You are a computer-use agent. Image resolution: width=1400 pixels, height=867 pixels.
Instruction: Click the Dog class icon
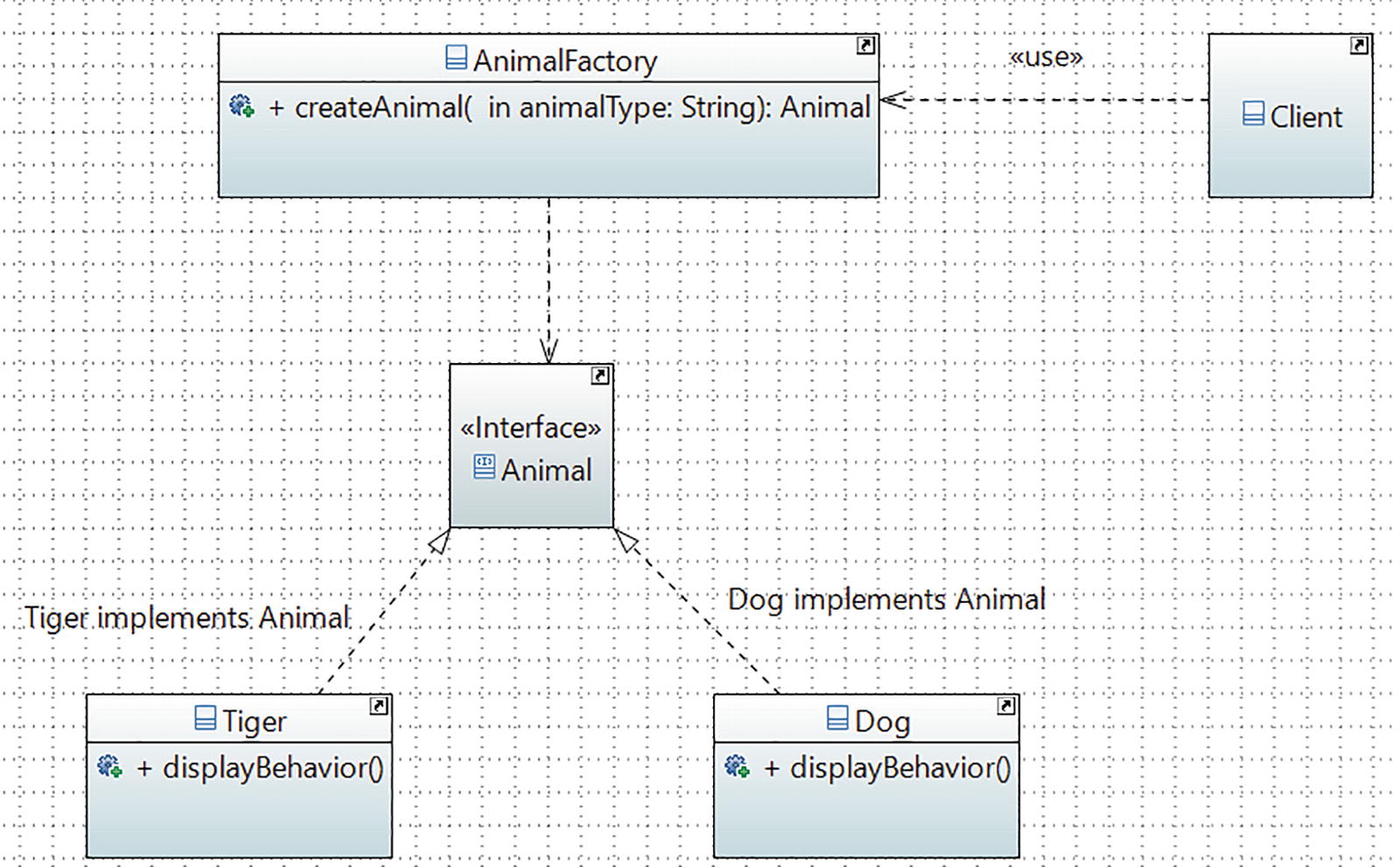pyautogui.click(x=837, y=718)
